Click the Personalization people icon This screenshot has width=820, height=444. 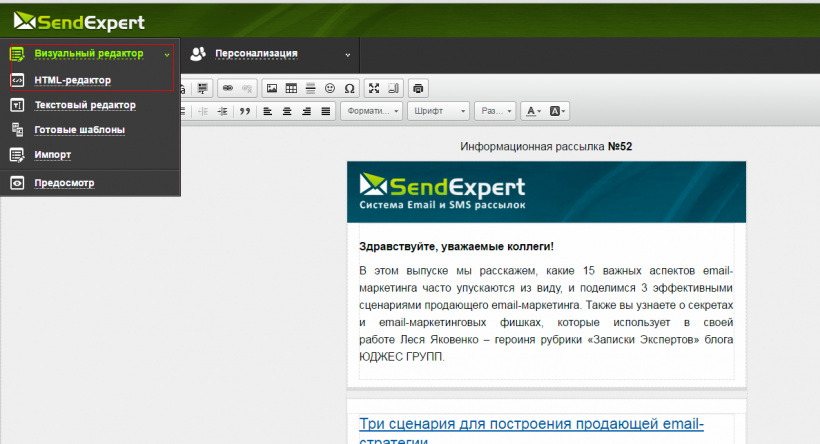[x=198, y=54]
